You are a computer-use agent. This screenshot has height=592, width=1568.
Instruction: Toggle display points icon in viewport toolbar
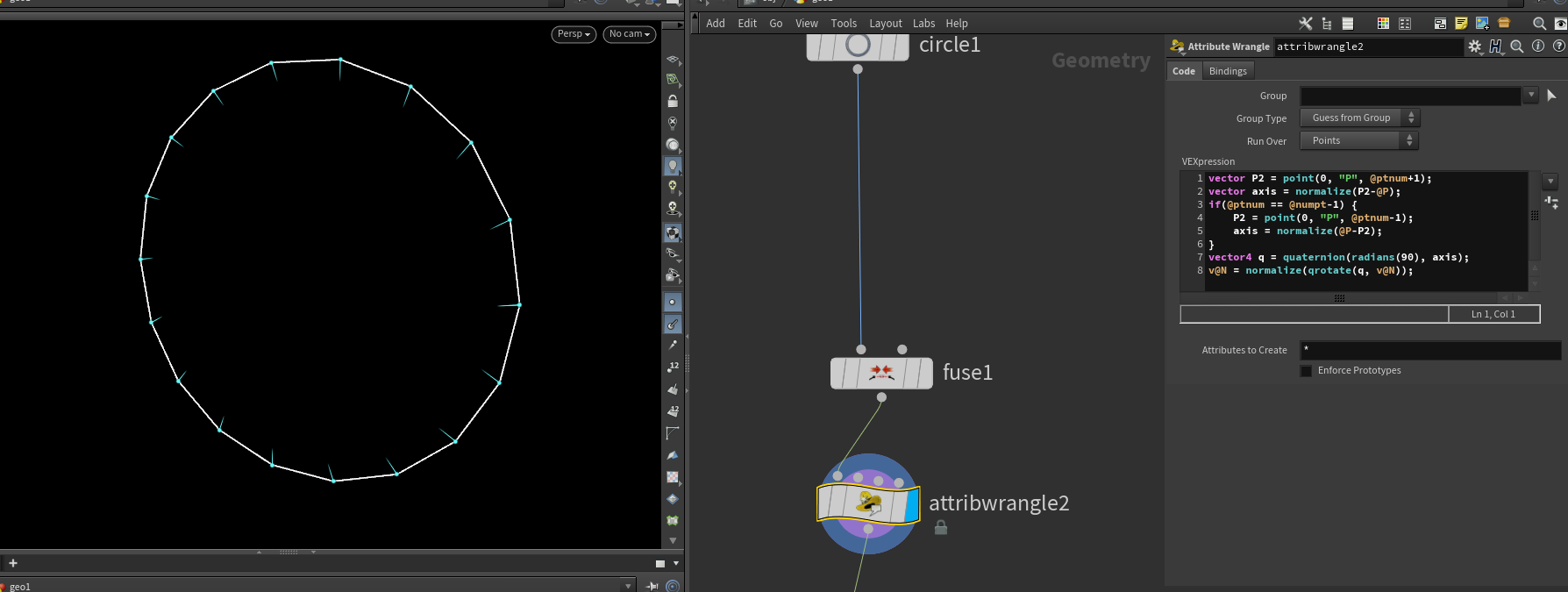673,303
